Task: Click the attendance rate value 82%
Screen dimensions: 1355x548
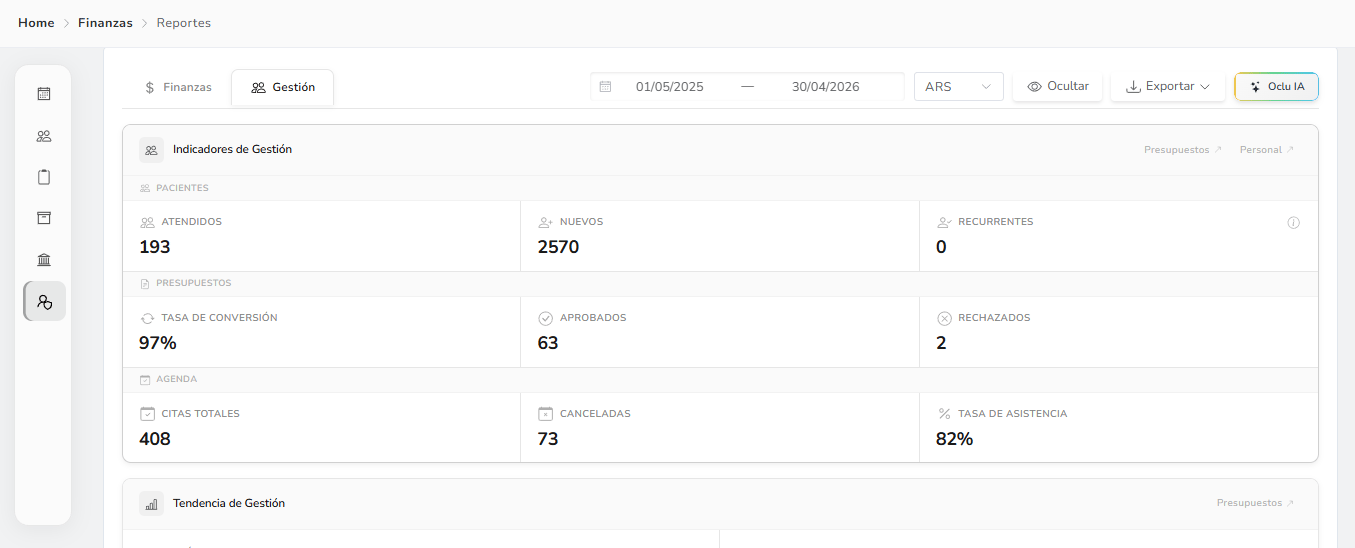Action: (x=955, y=439)
